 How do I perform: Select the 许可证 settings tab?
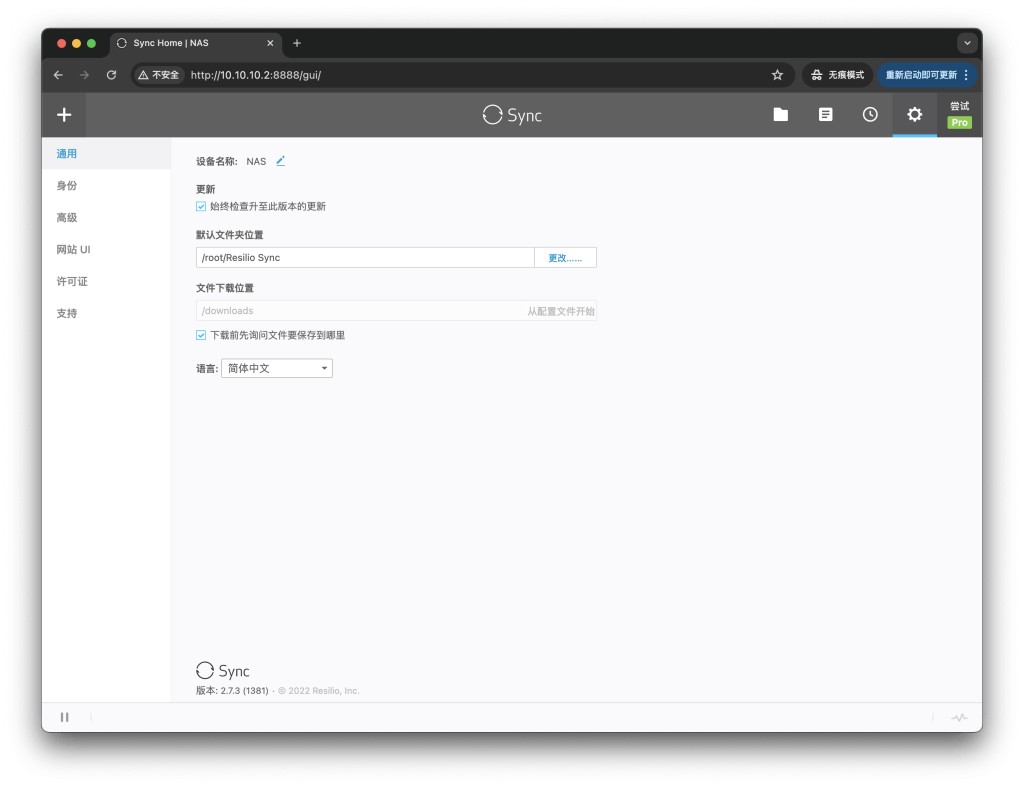pos(106,281)
